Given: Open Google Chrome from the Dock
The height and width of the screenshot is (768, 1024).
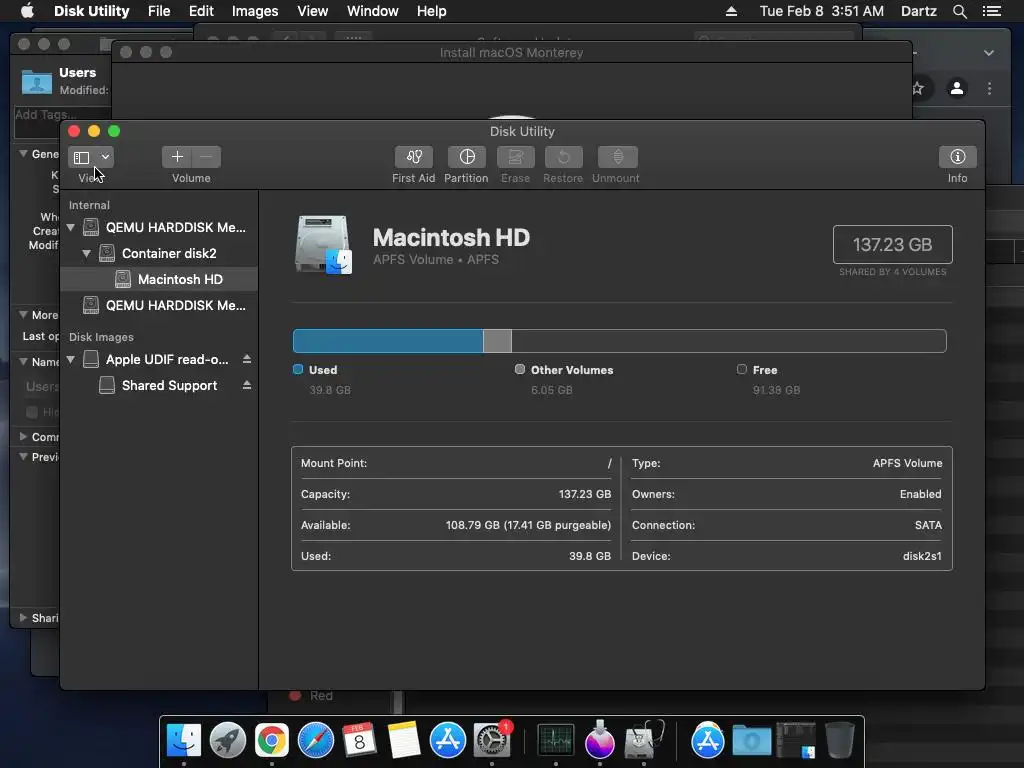Looking at the screenshot, I should point(272,740).
